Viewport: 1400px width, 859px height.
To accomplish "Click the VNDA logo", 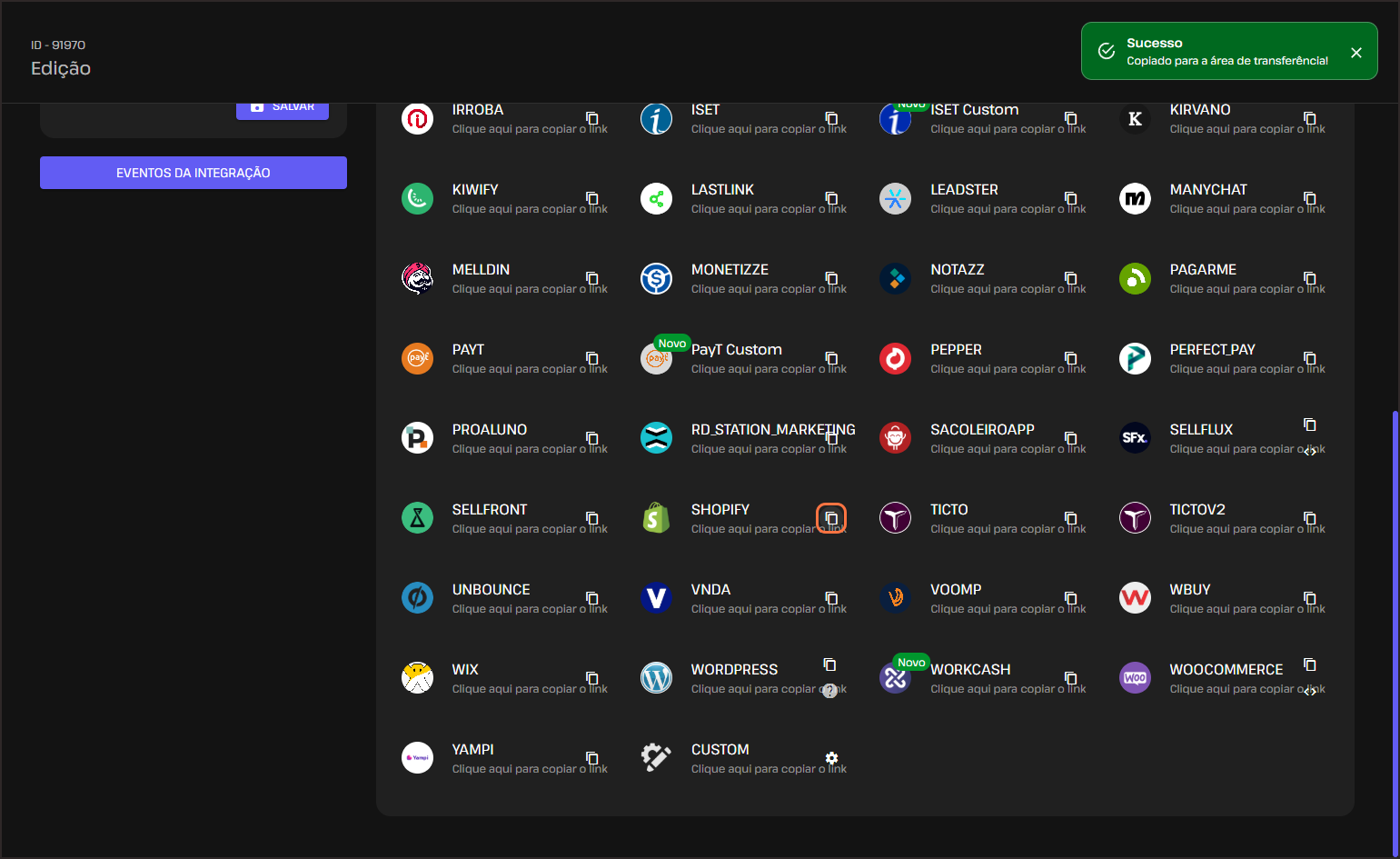I will tap(656, 598).
